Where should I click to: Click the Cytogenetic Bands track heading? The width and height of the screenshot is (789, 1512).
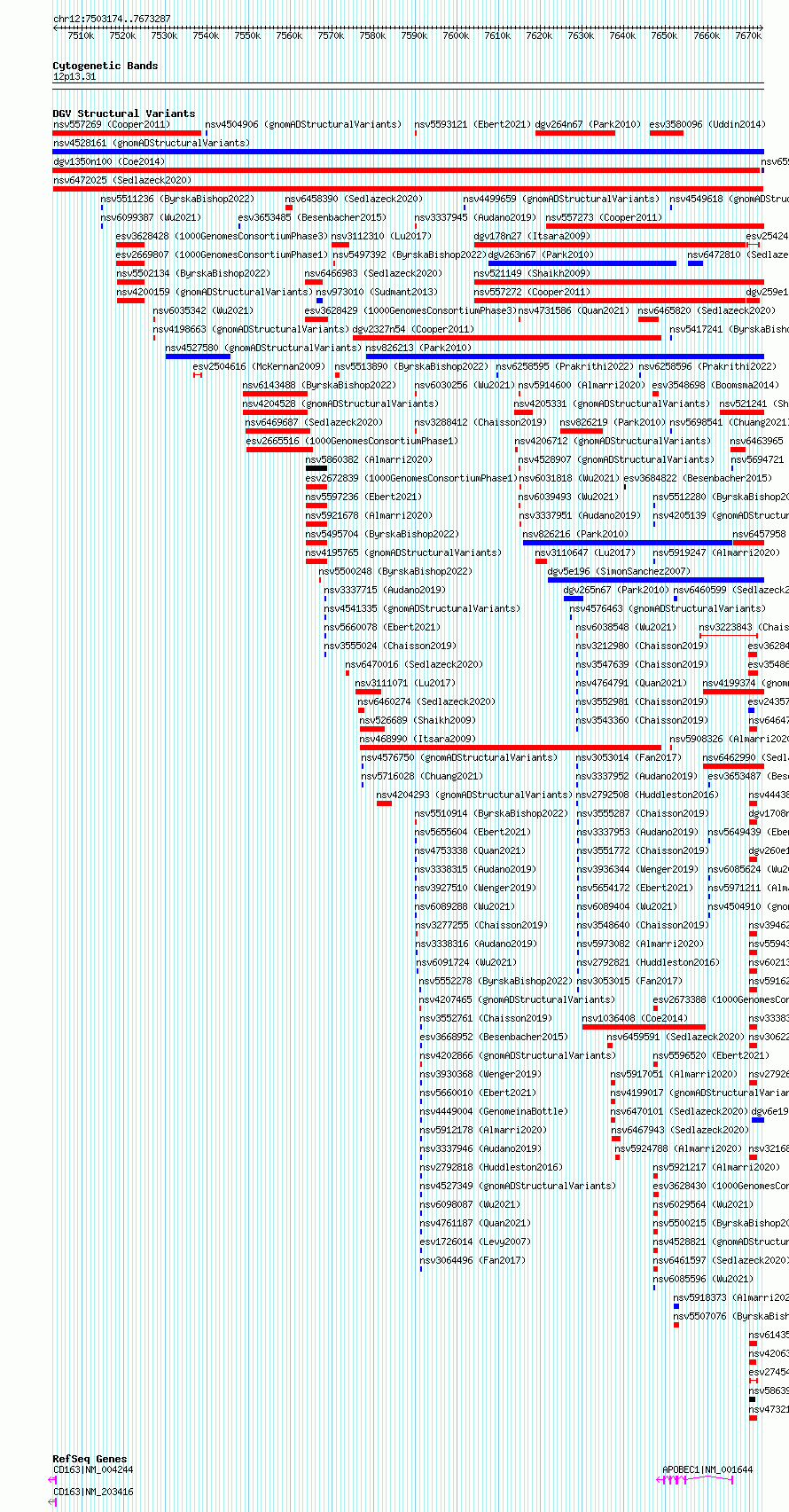(105, 66)
